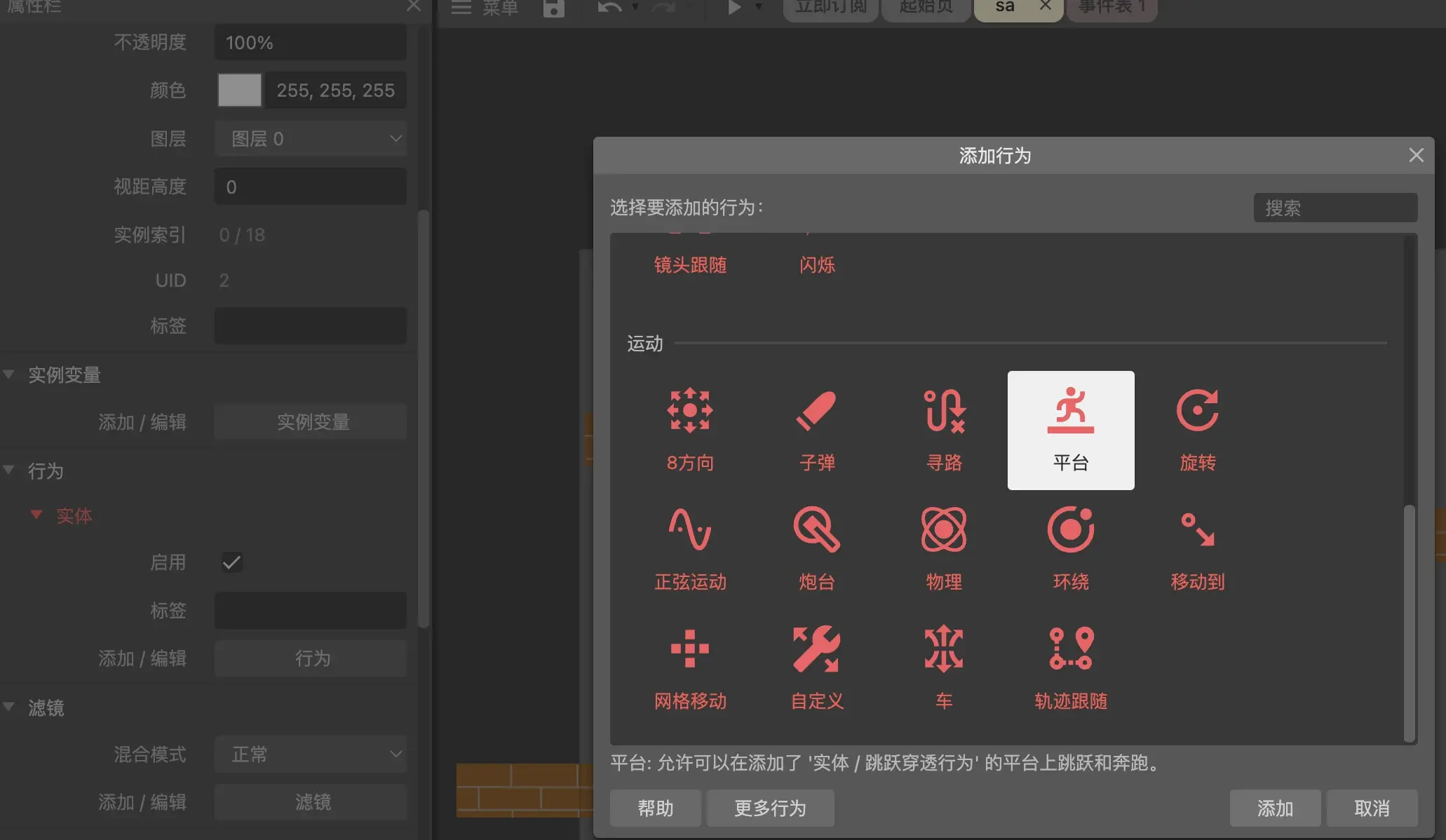Open the 图层 0 layer dropdown
This screenshot has width=1446, height=840.
click(311, 139)
